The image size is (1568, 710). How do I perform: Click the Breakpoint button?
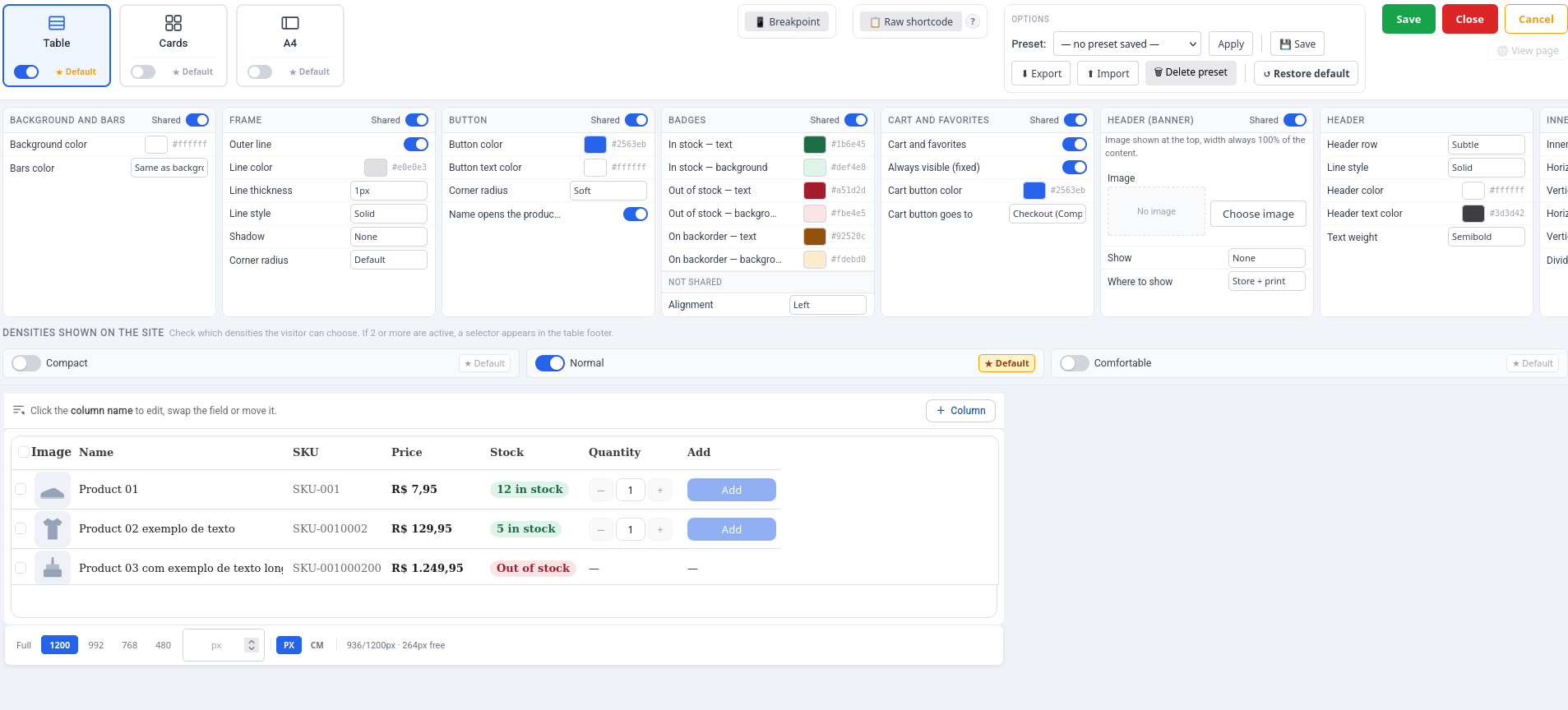click(x=787, y=22)
